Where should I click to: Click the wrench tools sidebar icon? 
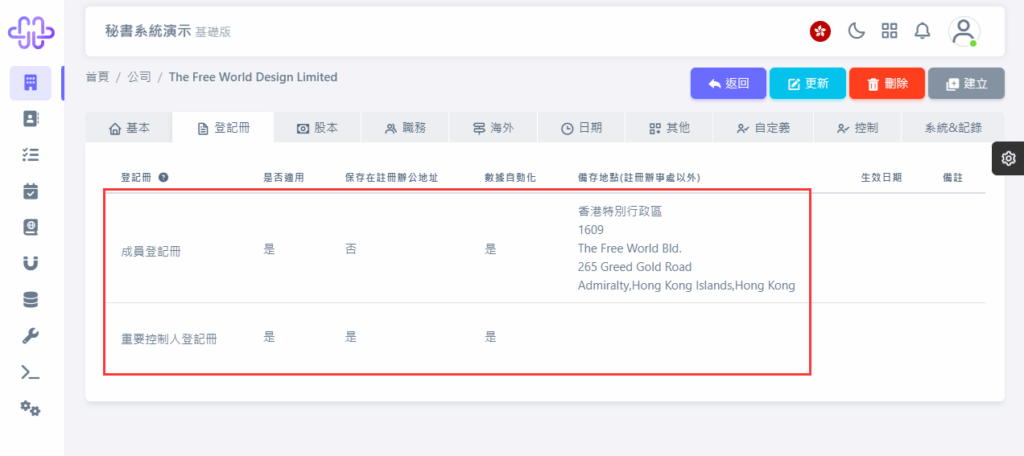point(31,336)
